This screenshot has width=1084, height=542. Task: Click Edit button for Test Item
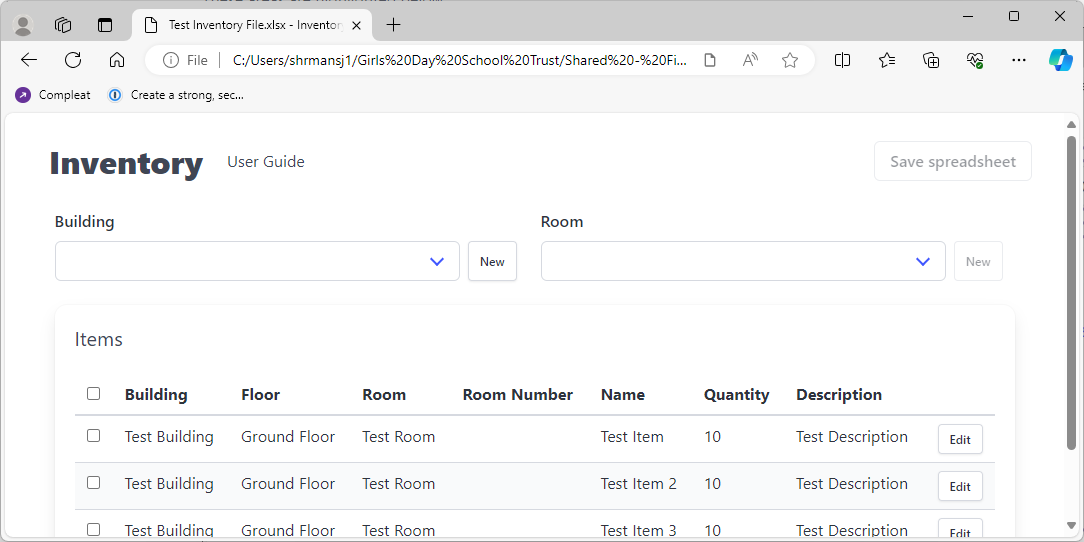[x=960, y=440]
